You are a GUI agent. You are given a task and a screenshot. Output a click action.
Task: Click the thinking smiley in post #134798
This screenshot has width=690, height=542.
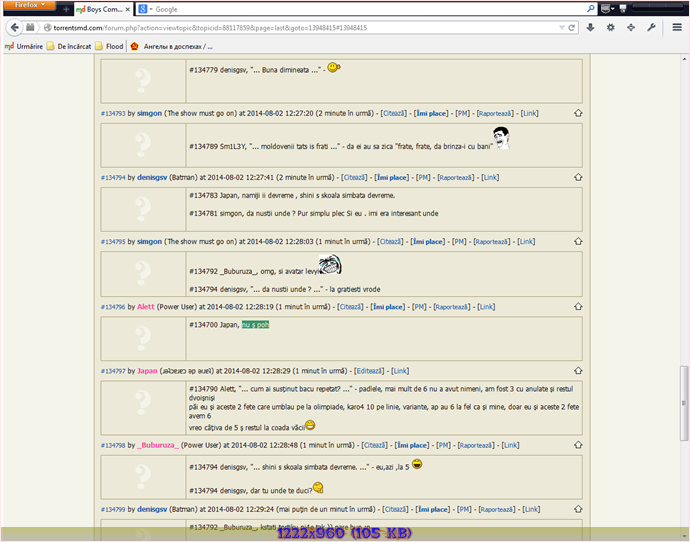[x=318, y=487]
